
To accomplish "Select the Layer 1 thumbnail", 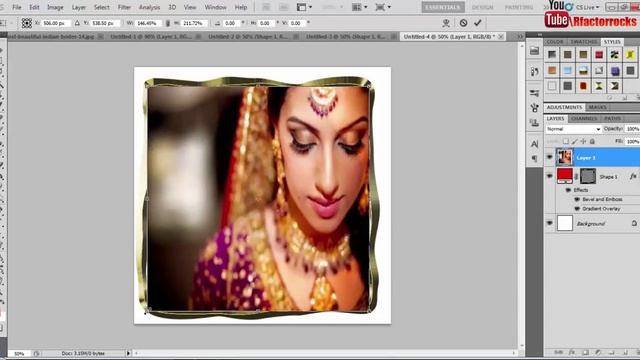I will tap(565, 158).
